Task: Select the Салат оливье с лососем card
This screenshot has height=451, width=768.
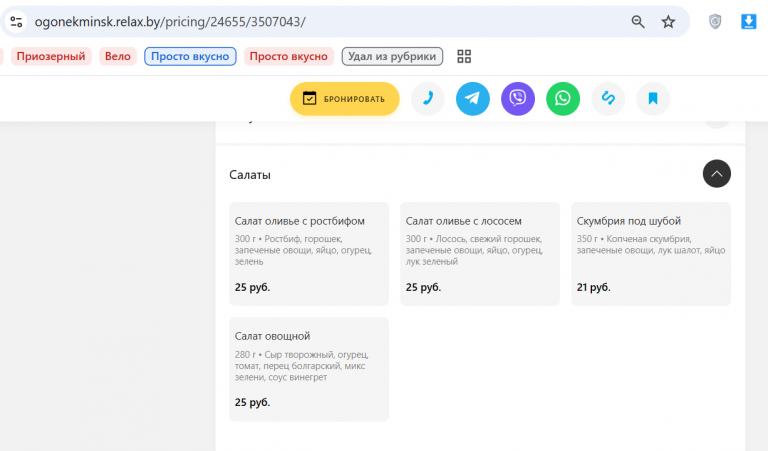Action: [x=480, y=254]
